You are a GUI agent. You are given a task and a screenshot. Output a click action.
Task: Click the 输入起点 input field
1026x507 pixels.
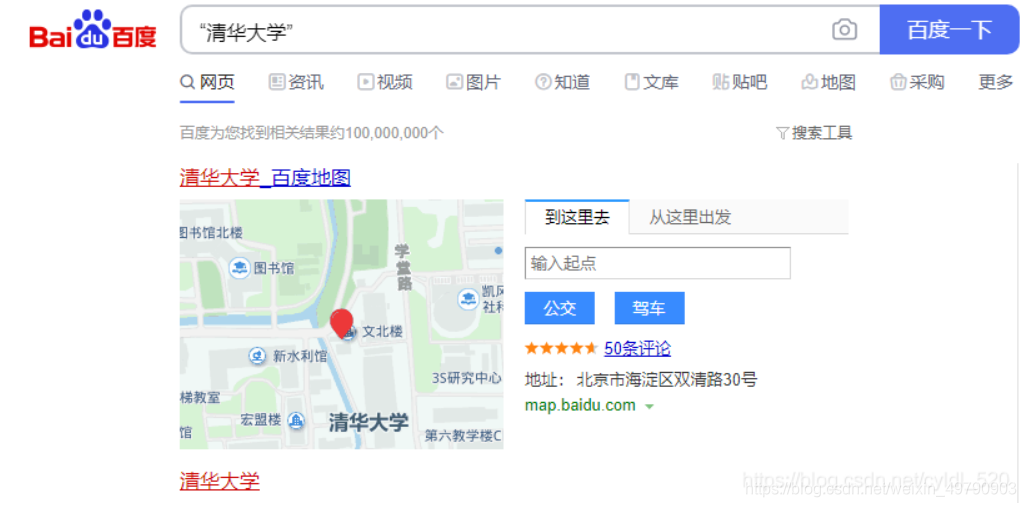pyautogui.click(x=658, y=263)
